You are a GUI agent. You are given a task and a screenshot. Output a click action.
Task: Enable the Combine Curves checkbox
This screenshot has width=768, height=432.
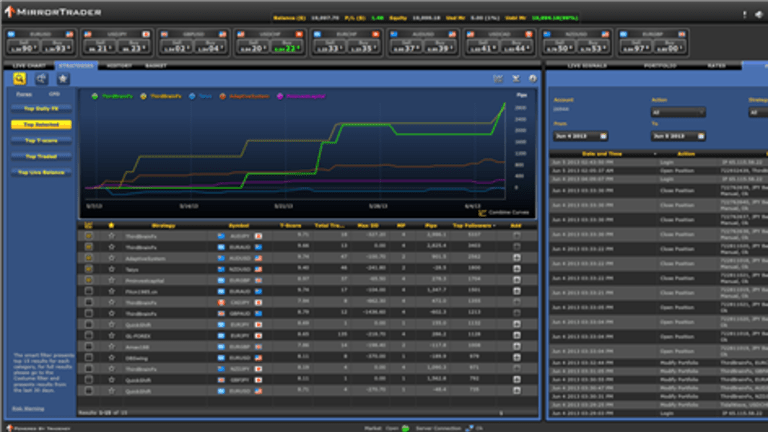point(482,213)
